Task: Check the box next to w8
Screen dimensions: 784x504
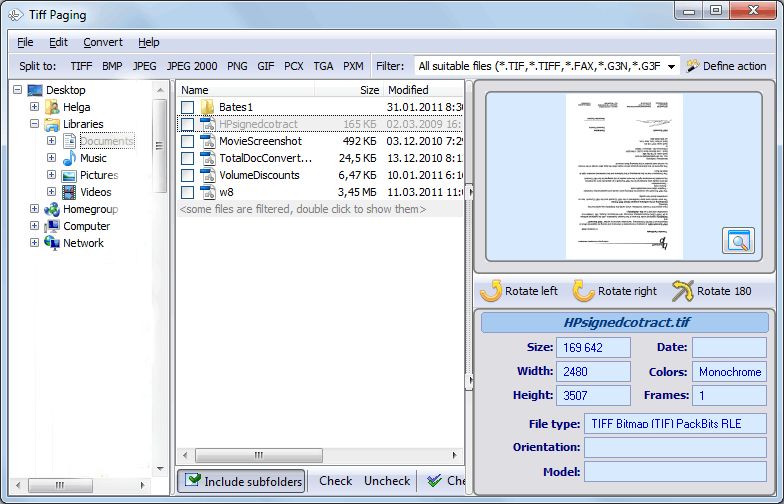Action: 188,192
